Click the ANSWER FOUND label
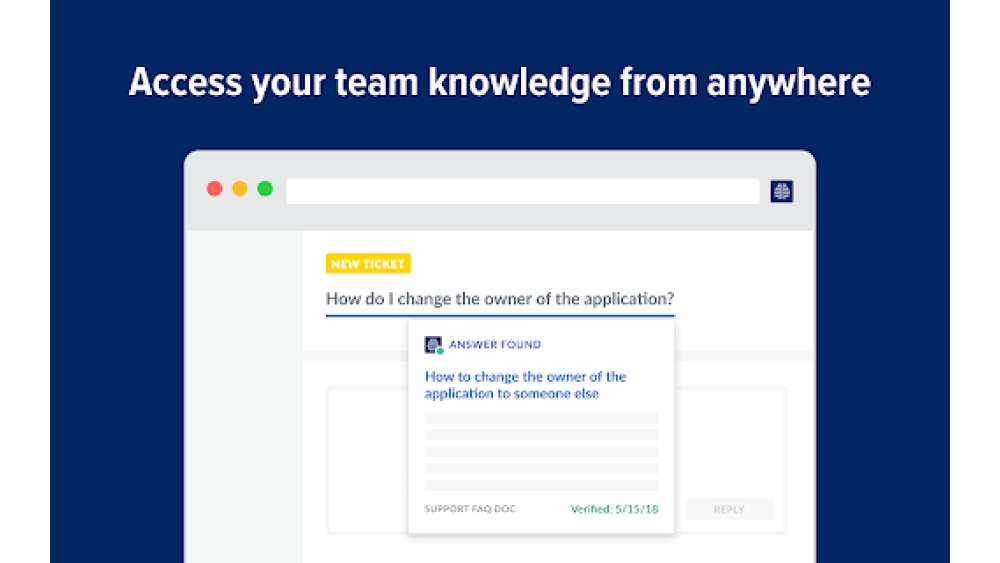The image size is (1000, 563). click(x=495, y=344)
